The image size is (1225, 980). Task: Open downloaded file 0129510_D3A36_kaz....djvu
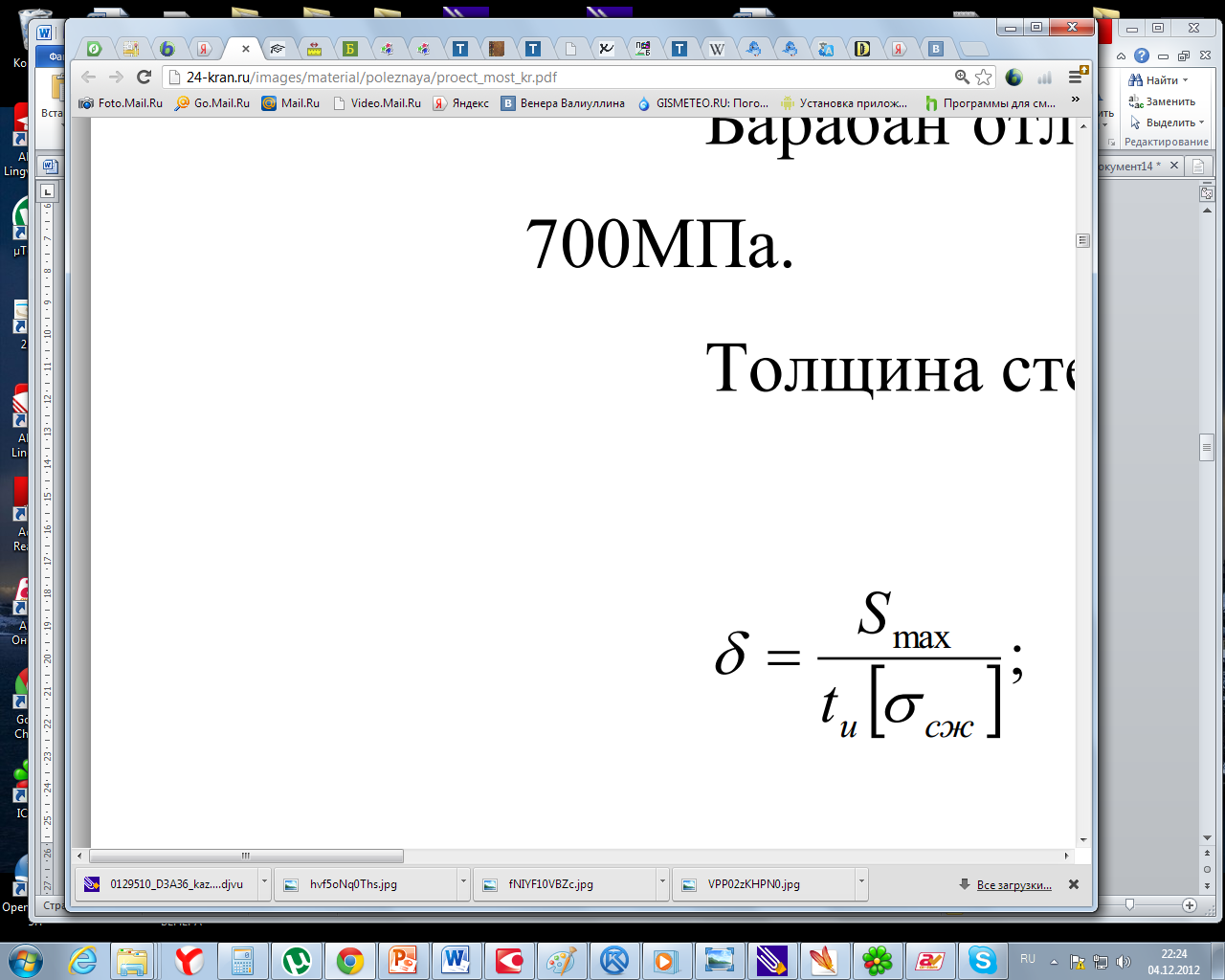click(165, 884)
